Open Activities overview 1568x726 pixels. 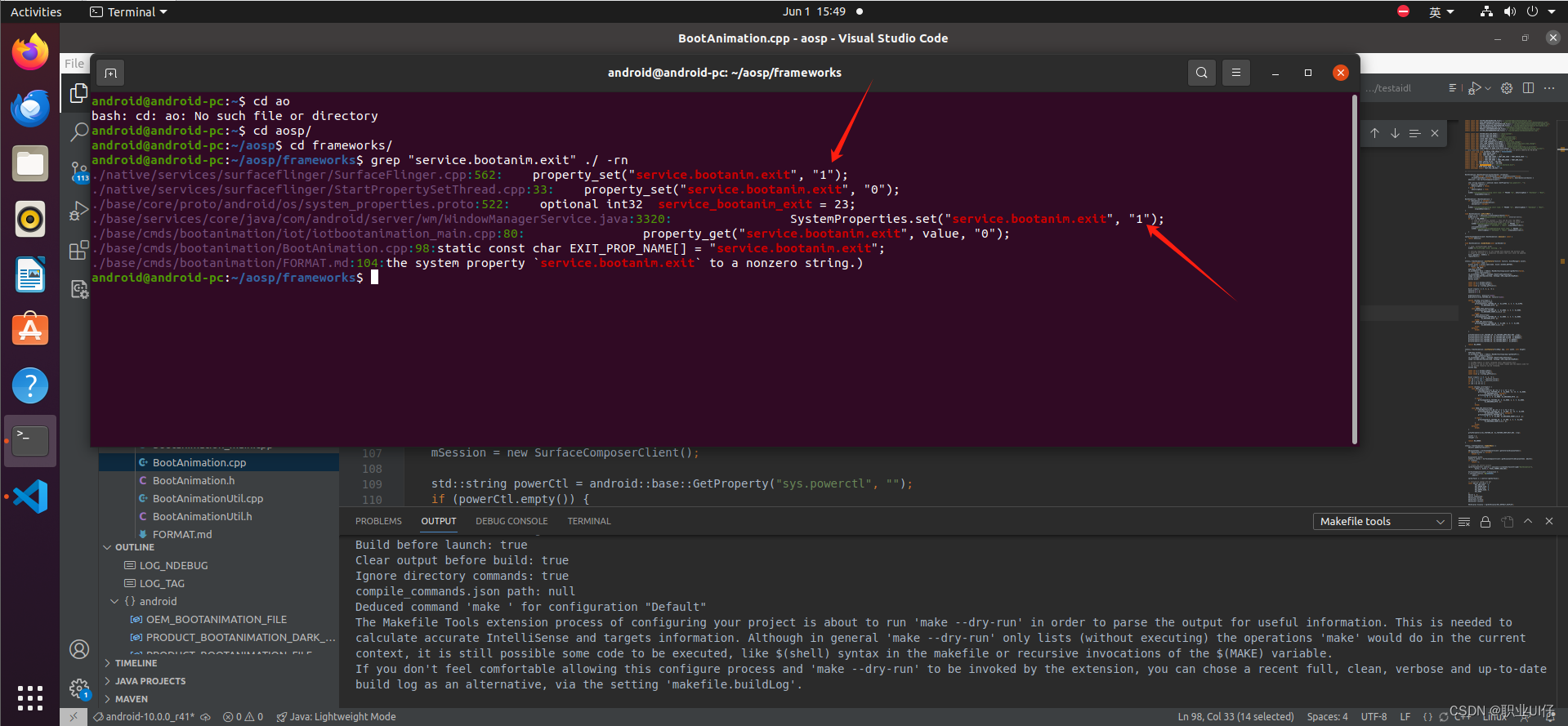(36, 12)
